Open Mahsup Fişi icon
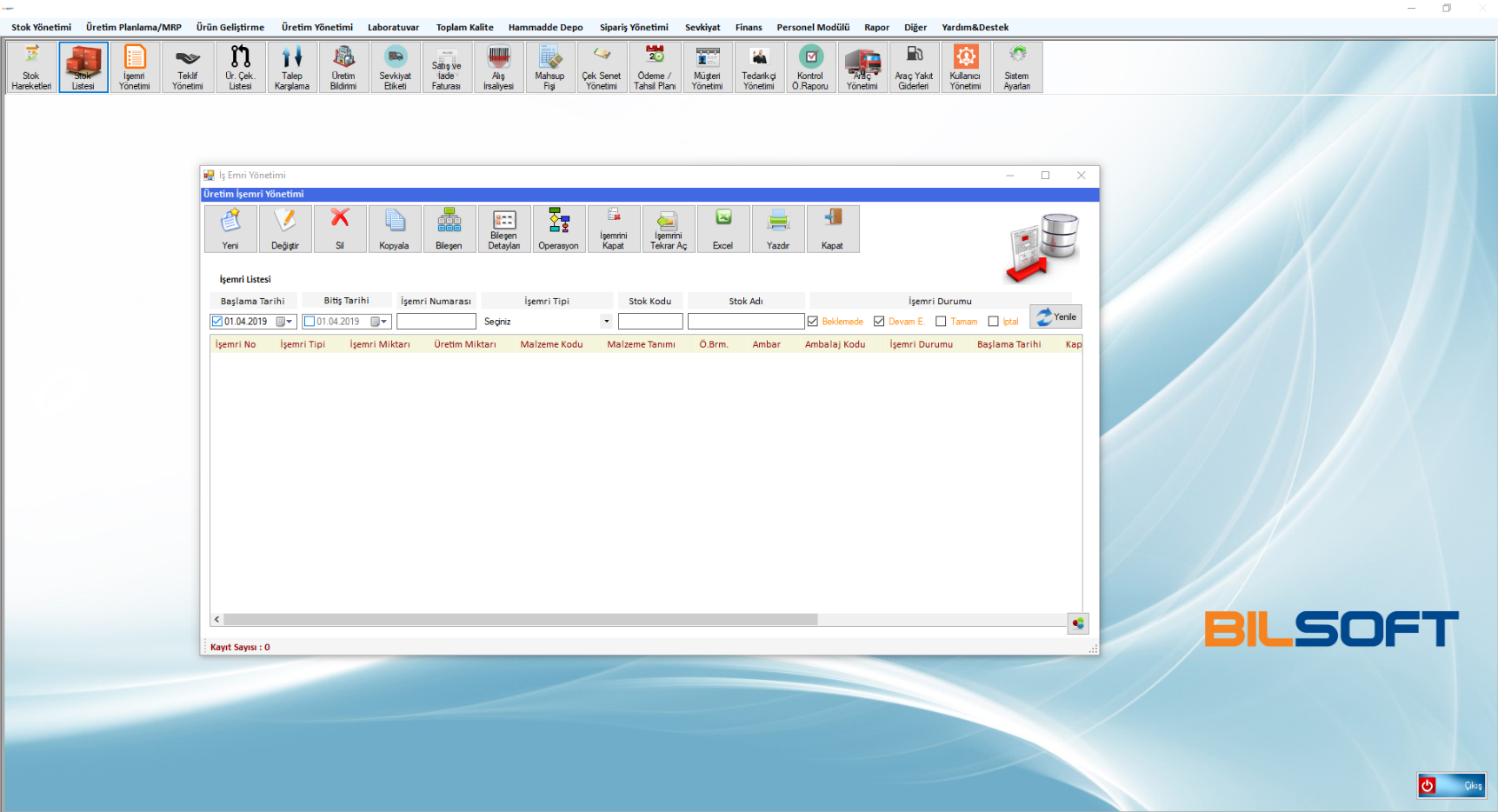This screenshot has height=812, width=1498. click(549, 67)
